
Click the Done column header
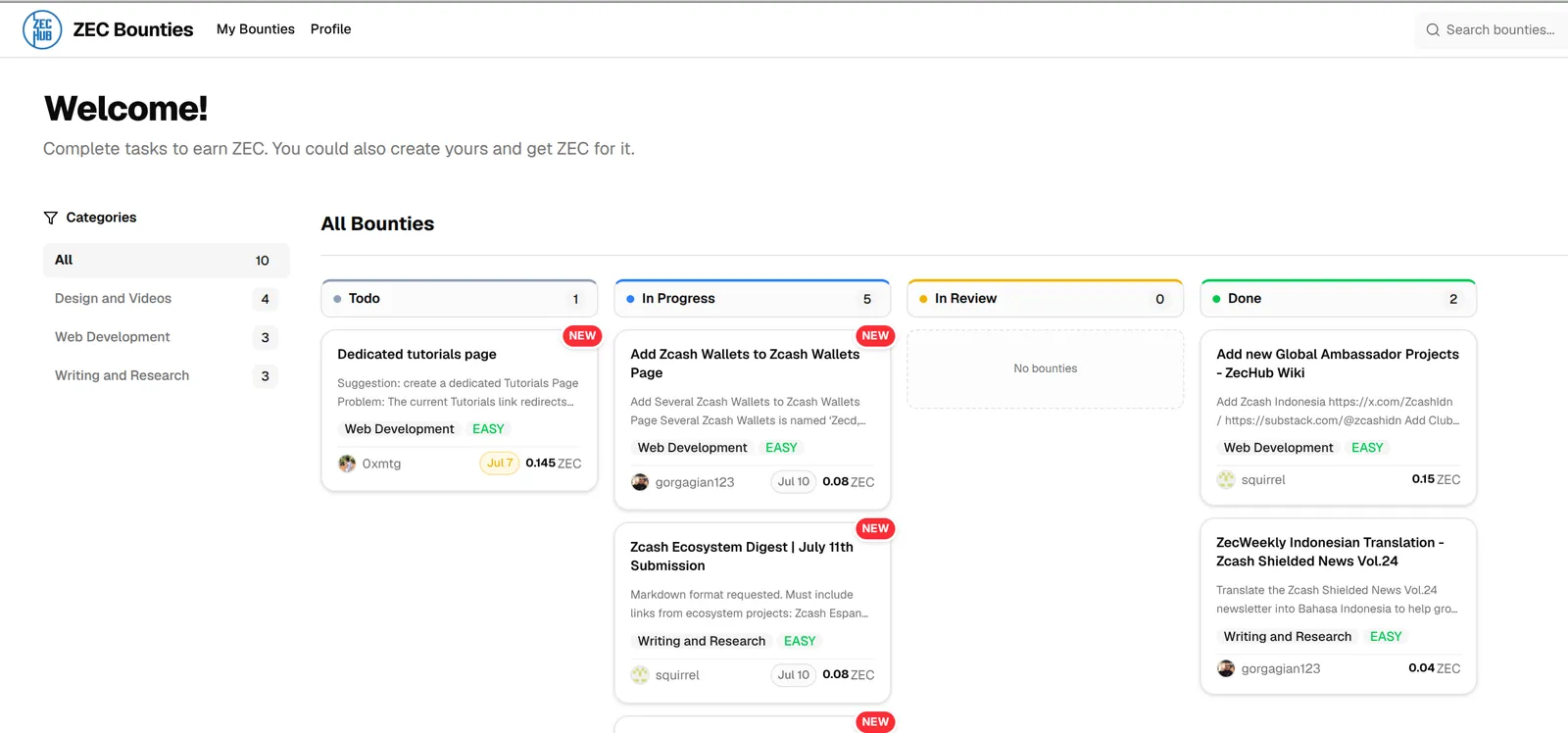pyautogui.click(x=1339, y=299)
